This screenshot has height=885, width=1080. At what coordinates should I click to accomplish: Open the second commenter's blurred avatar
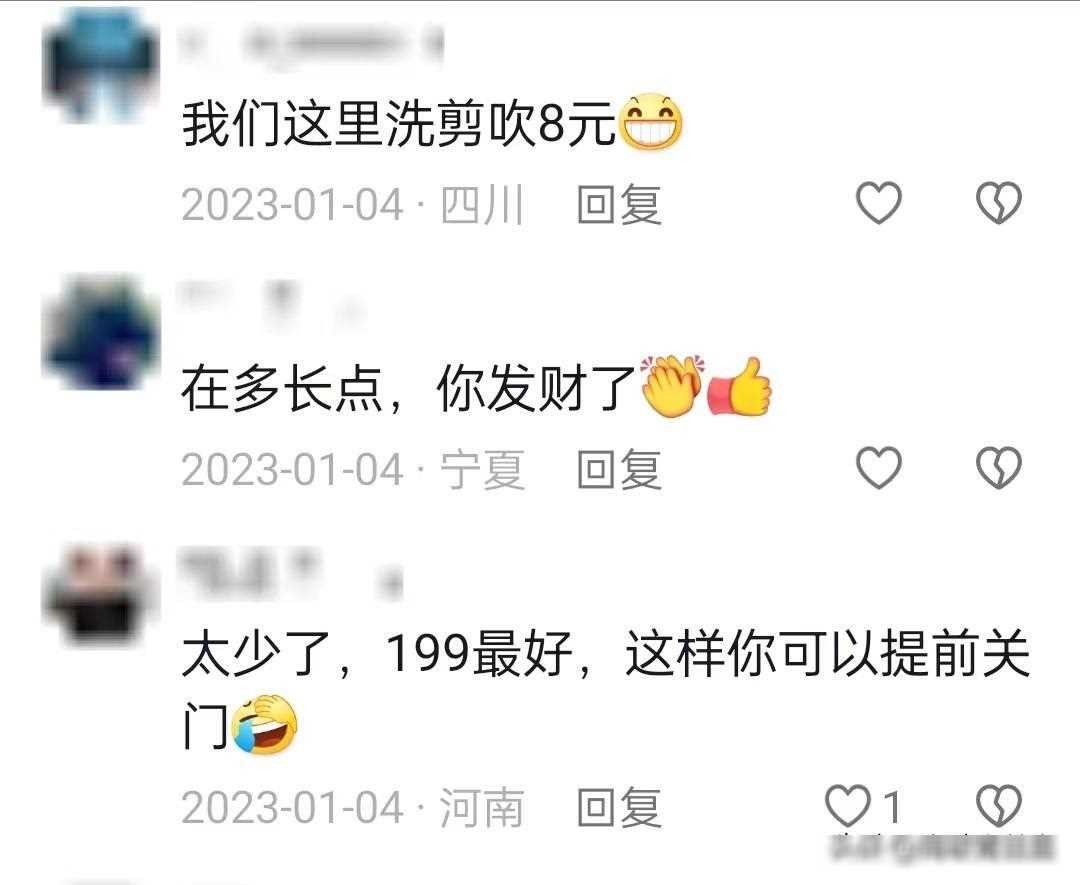tap(101, 332)
